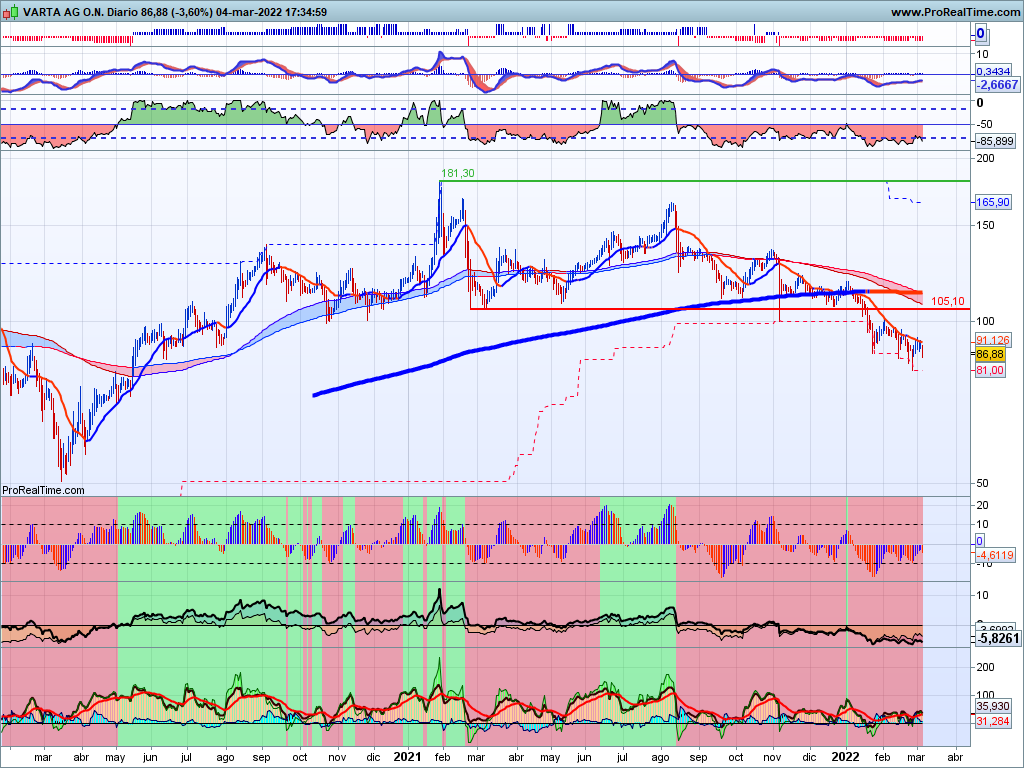Image resolution: width=1024 pixels, height=768 pixels.
Task: Select the 0,3434 indicator value tag
Action: 993,71
